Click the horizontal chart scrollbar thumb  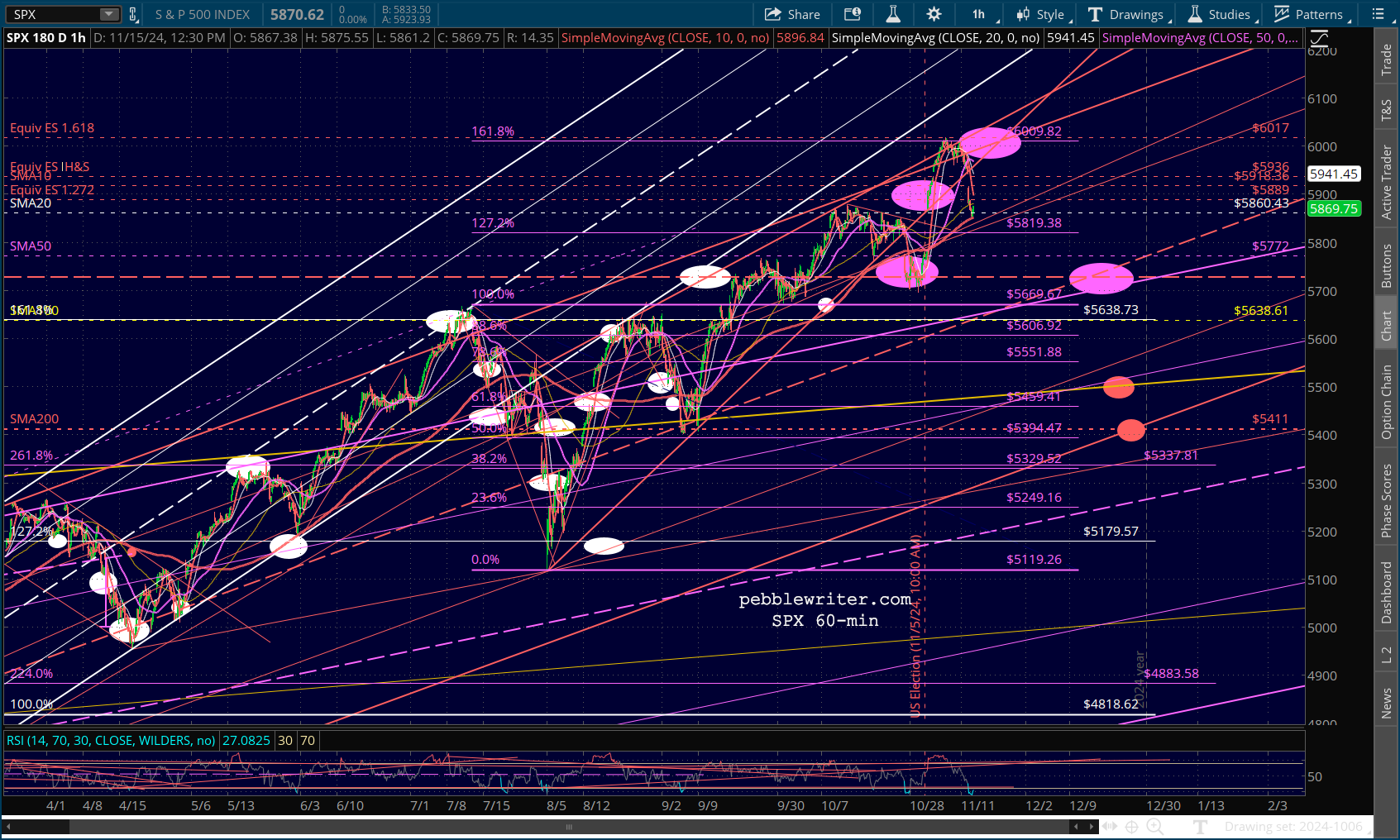point(569,827)
